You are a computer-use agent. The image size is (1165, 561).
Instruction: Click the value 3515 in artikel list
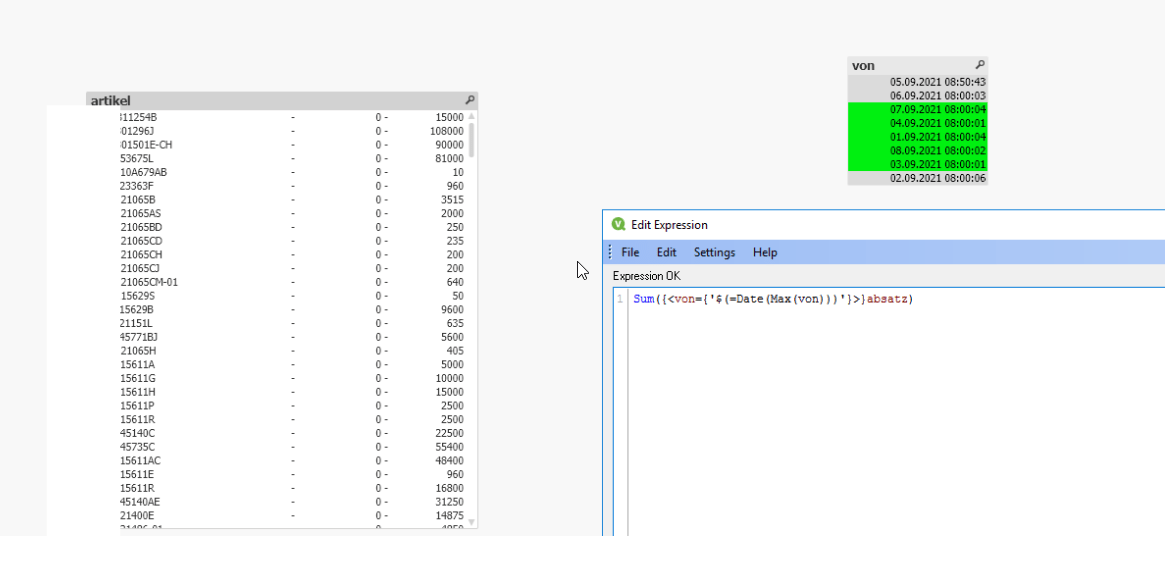pos(452,200)
